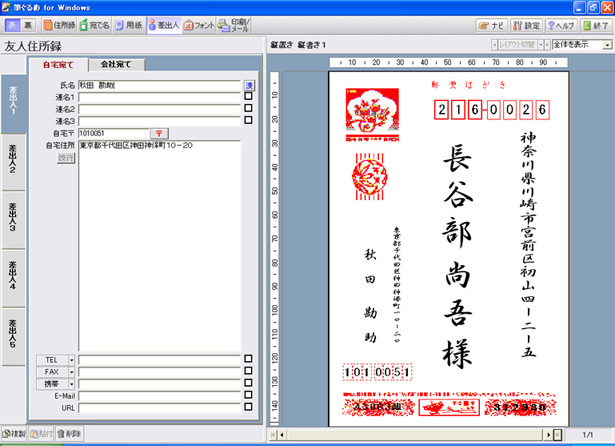This screenshot has width=615, height=446.
Task: Open the TEL label dropdown arrow
Action: 72,358
